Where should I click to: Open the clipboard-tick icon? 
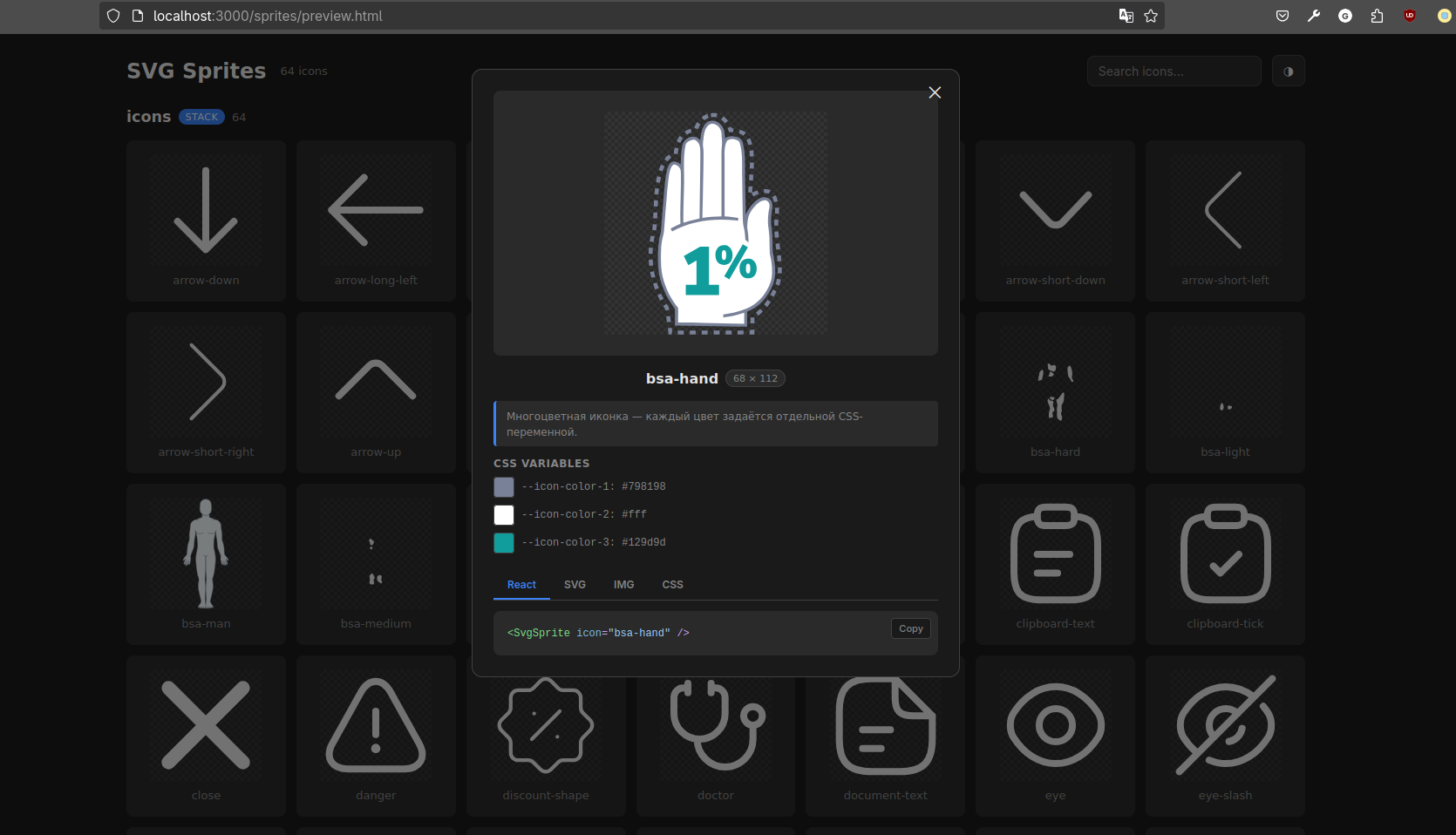(1225, 564)
